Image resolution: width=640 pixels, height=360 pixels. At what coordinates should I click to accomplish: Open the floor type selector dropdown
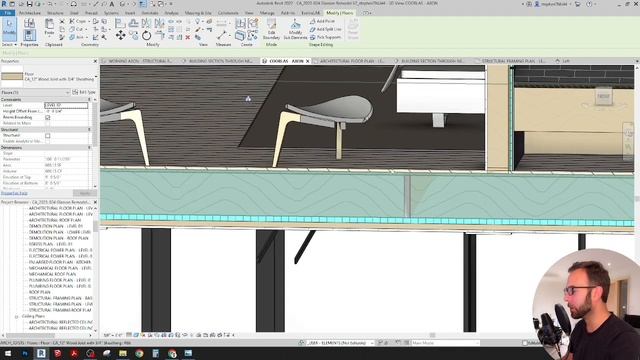96,76
